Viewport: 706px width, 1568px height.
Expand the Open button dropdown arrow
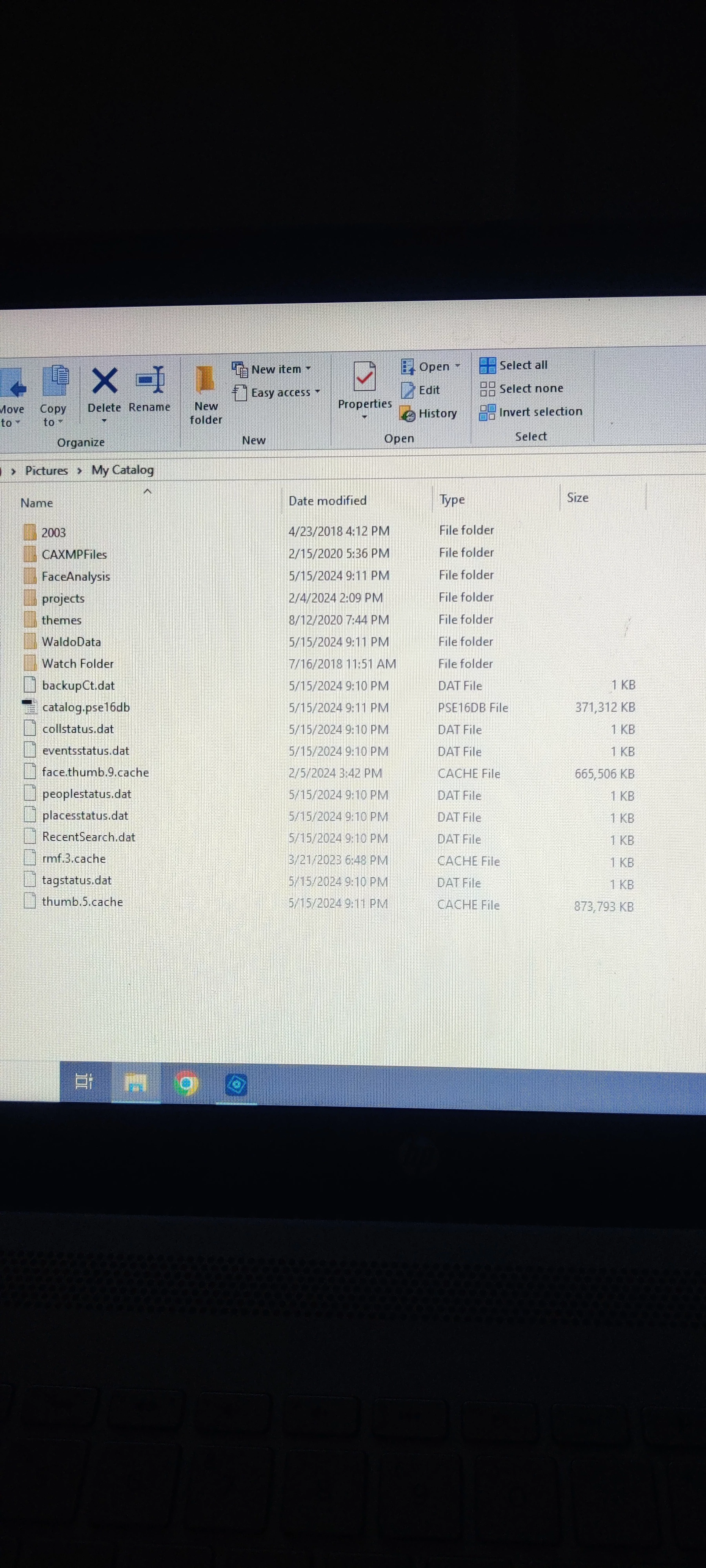pos(457,367)
